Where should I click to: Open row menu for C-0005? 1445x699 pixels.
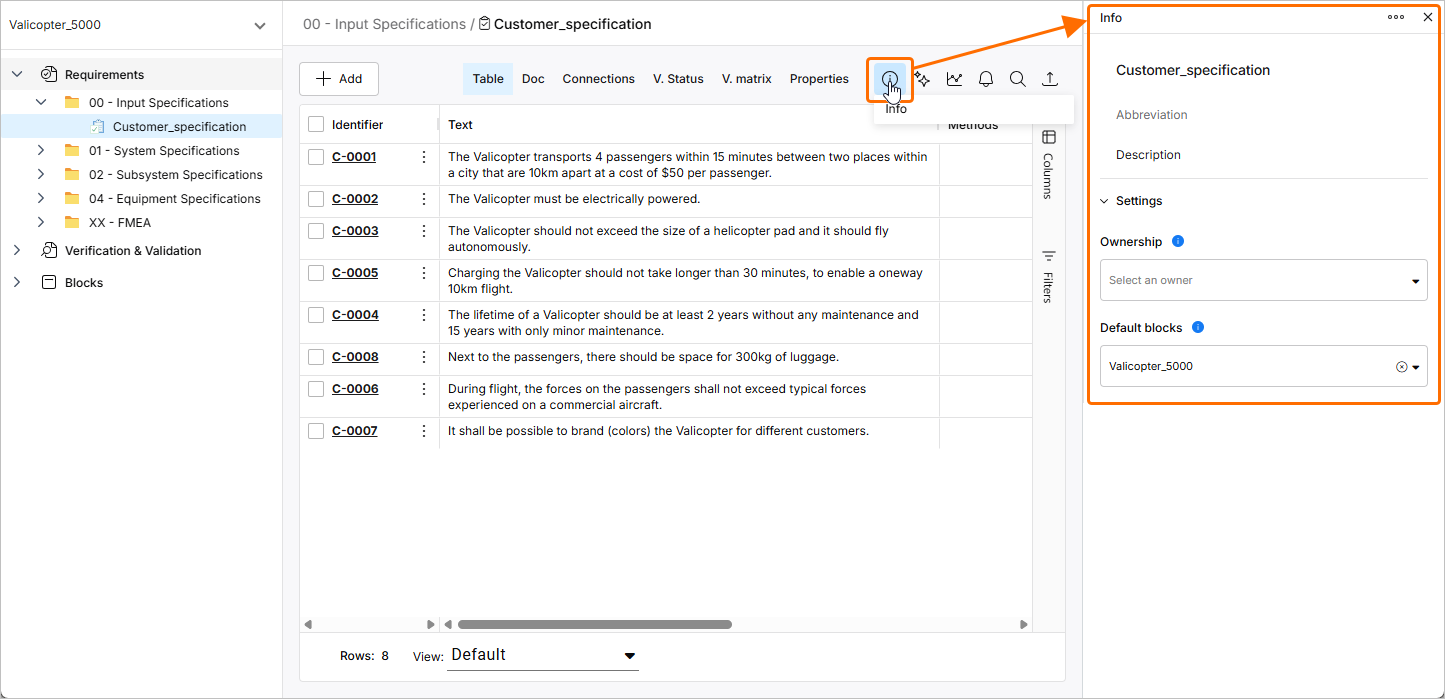(423, 273)
